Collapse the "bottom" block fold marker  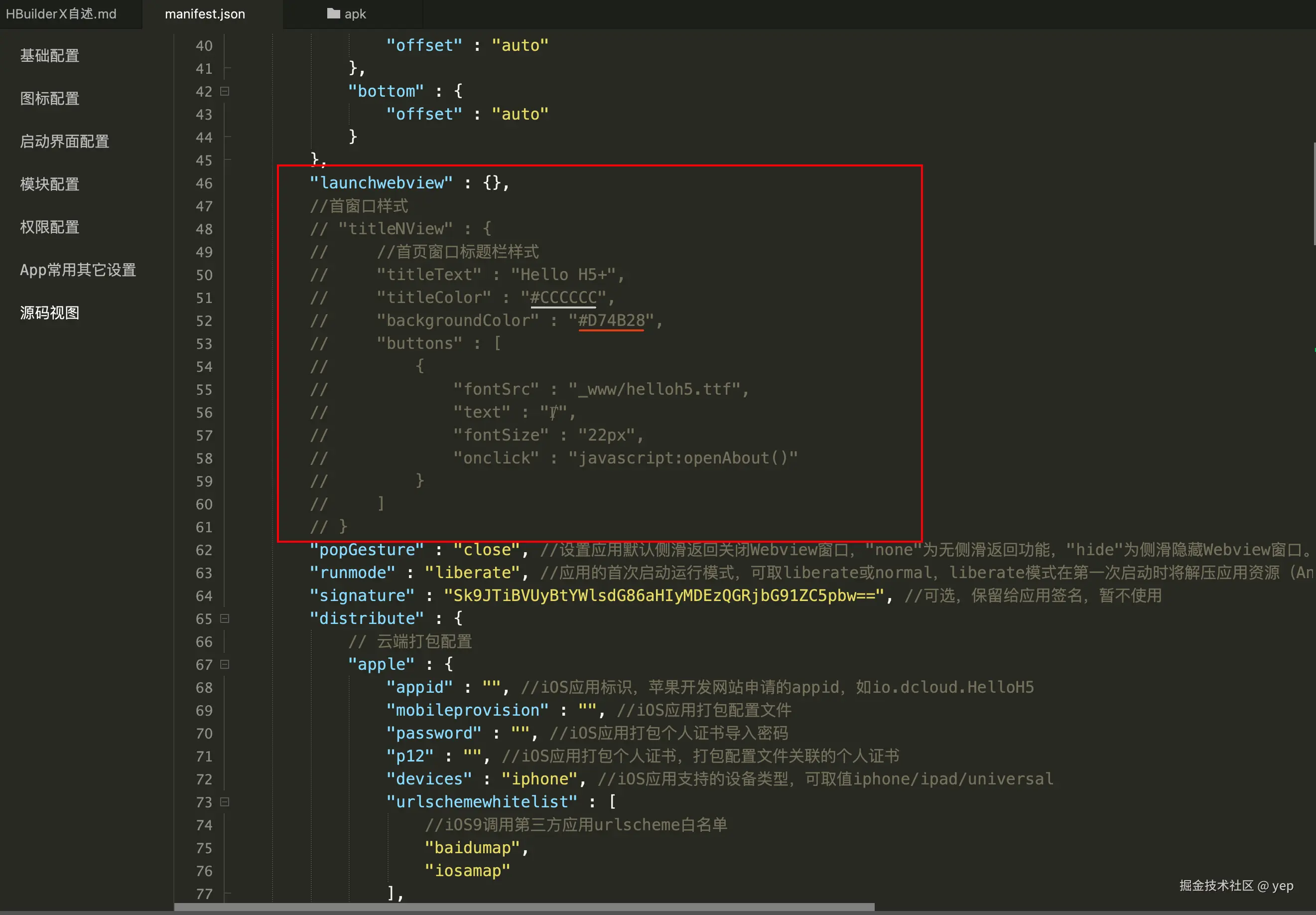click(225, 91)
